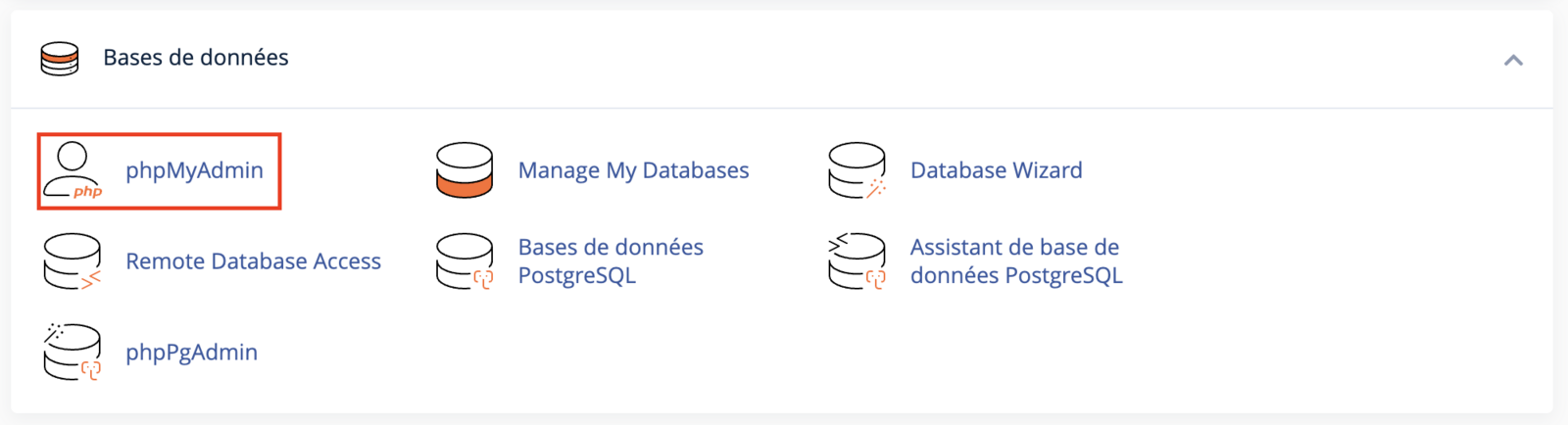This screenshot has height=425, width=1568.
Task: Open the Assistant de base de données PostgreSQL link
Action: point(1016,261)
